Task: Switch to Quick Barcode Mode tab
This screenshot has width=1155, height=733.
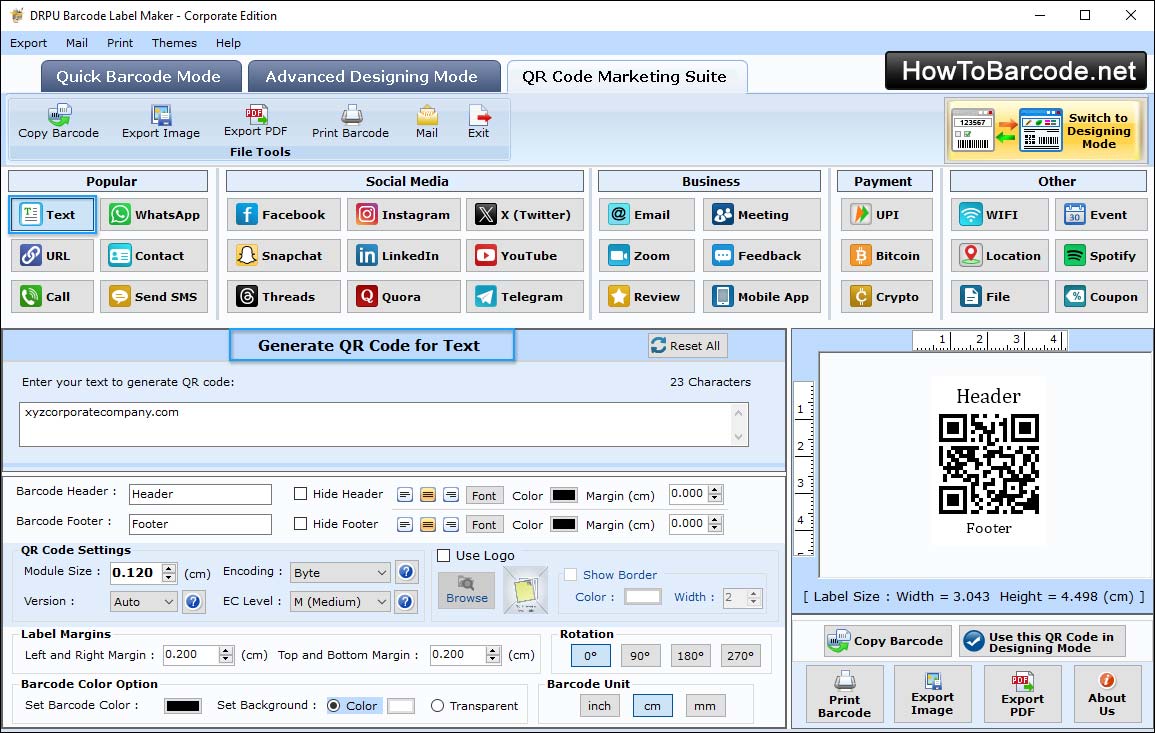Action: pos(139,77)
